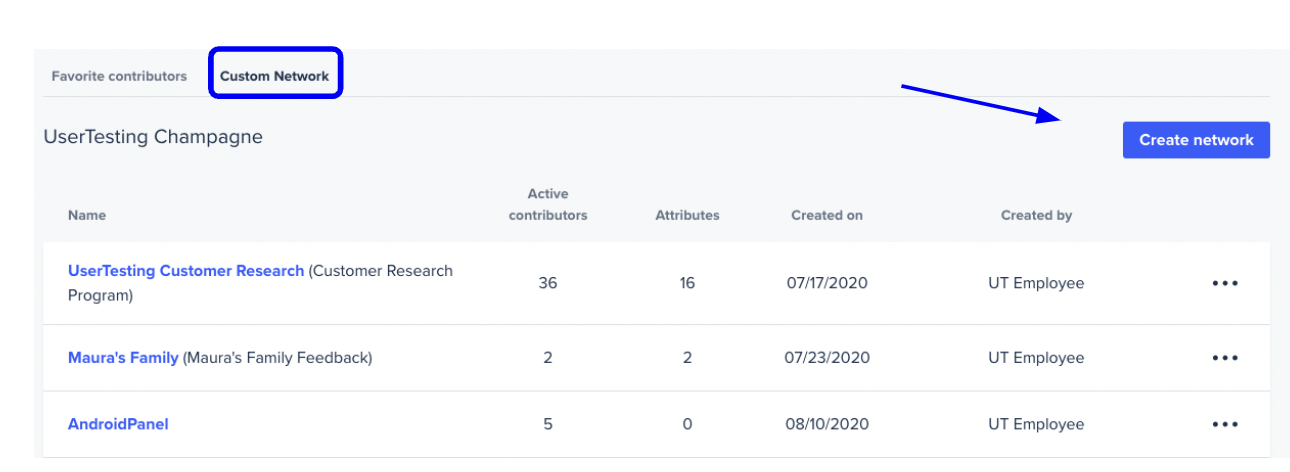Click the Attributes column header
The width and height of the screenshot is (1290, 472).
coord(687,215)
